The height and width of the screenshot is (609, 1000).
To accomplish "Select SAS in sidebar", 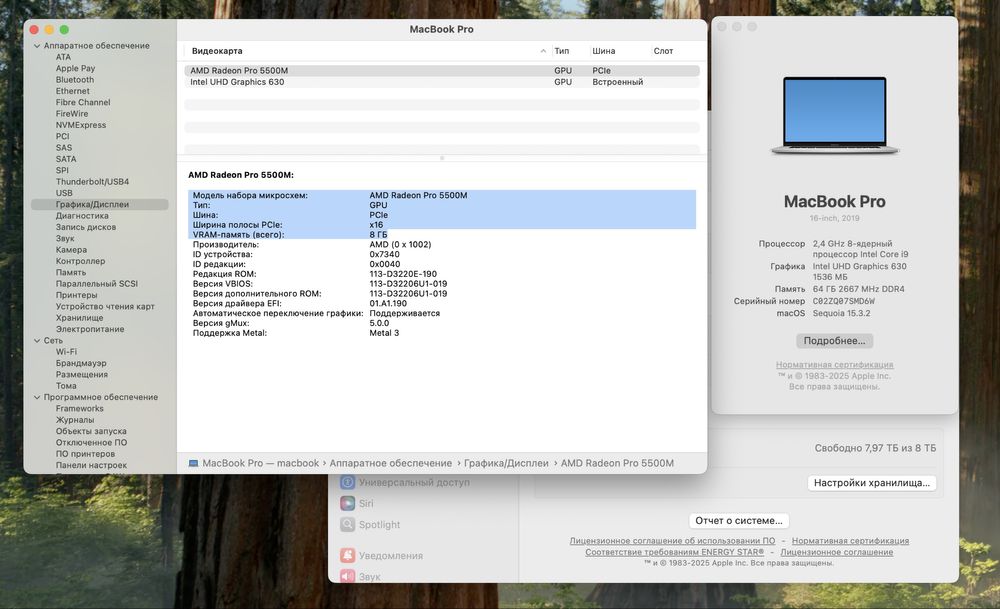I will tap(64, 148).
